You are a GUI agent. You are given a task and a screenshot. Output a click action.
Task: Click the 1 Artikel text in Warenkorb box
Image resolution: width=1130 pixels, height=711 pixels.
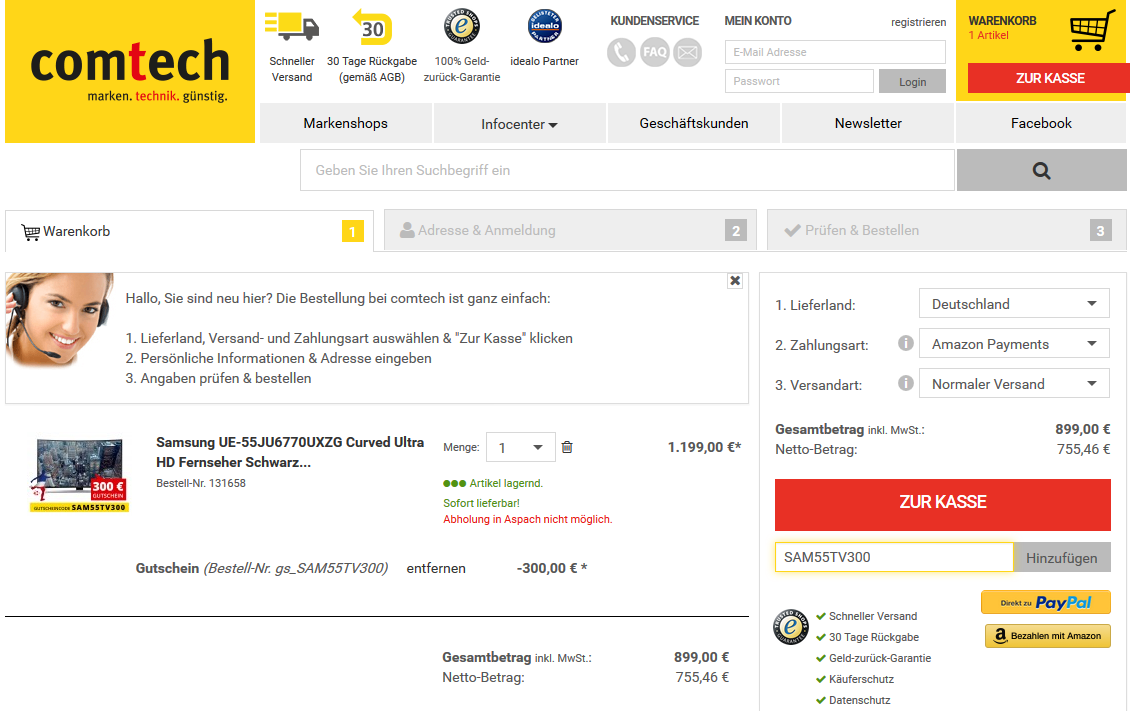pyautogui.click(x=988, y=35)
